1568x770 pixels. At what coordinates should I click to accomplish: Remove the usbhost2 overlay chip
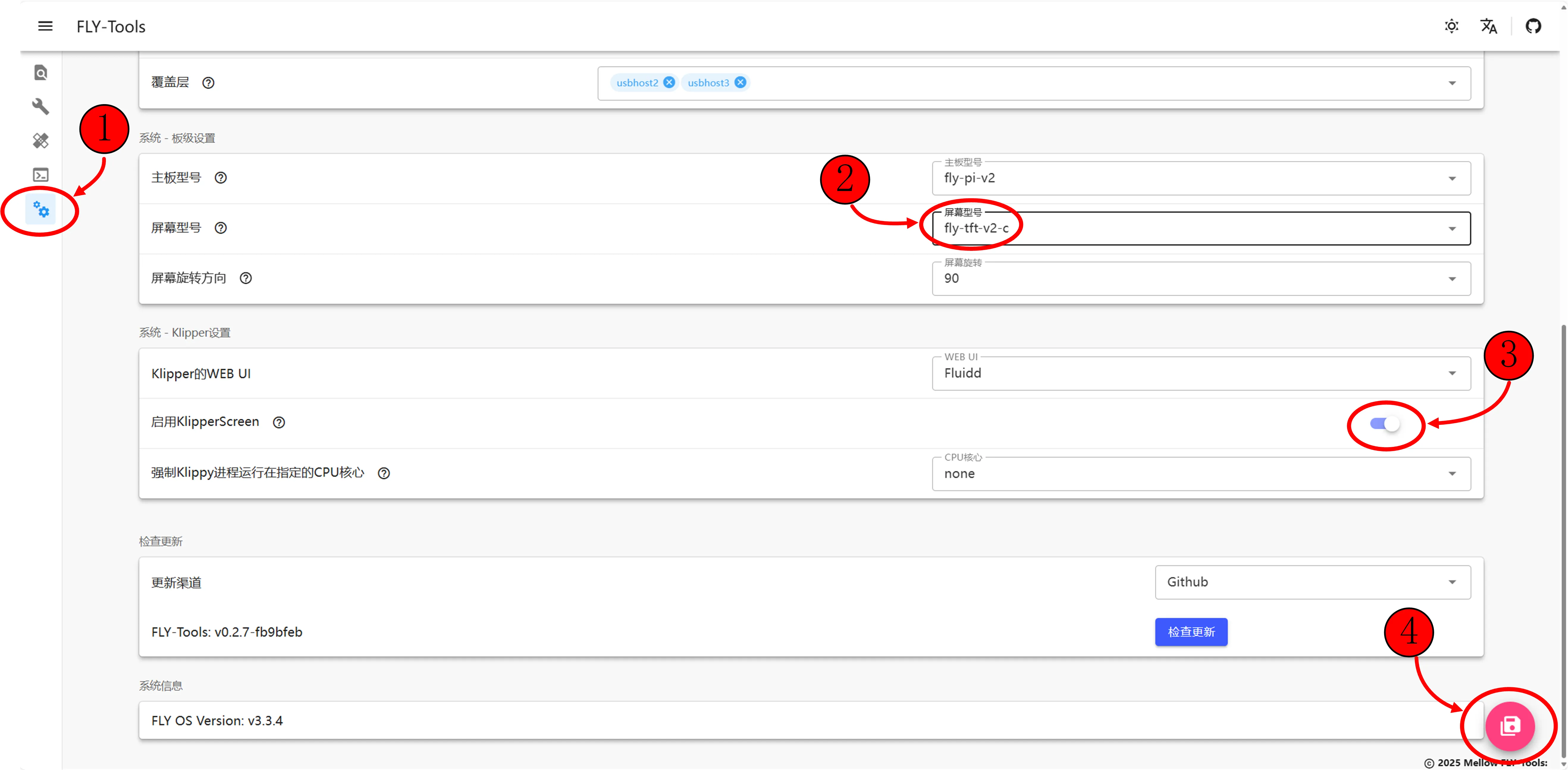coord(669,83)
